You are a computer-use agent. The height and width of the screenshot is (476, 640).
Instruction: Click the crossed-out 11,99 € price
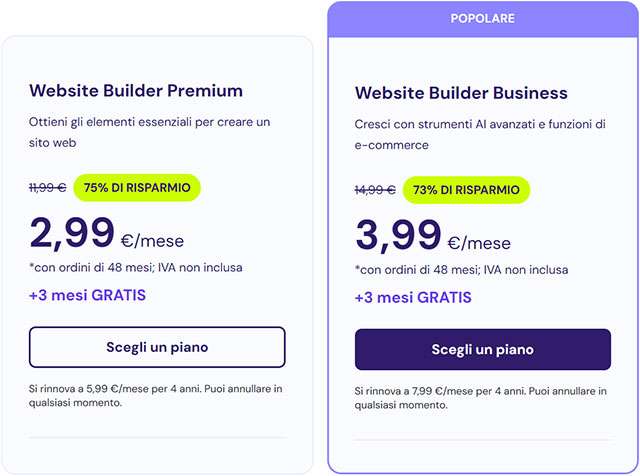tap(48, 187)
